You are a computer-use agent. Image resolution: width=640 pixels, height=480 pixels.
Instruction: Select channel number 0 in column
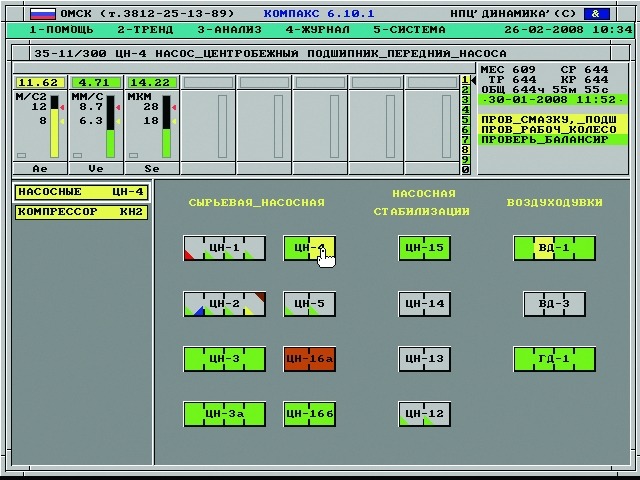tap(465, 169)
